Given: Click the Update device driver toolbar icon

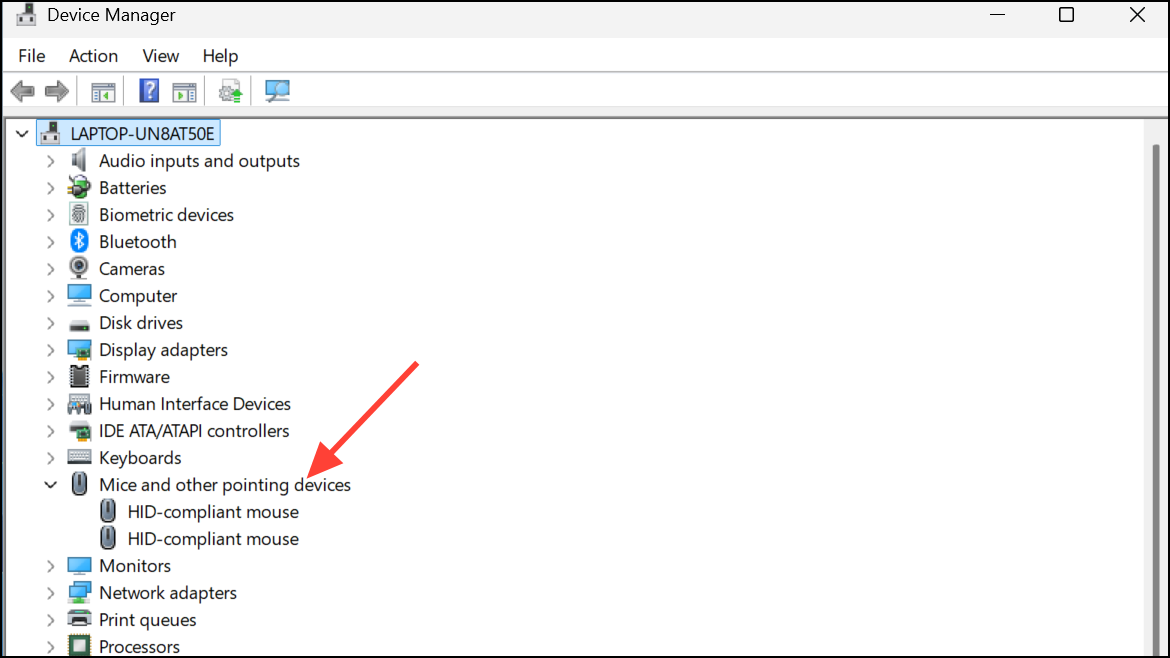Looking at the screenshot, I should point(231,92).
